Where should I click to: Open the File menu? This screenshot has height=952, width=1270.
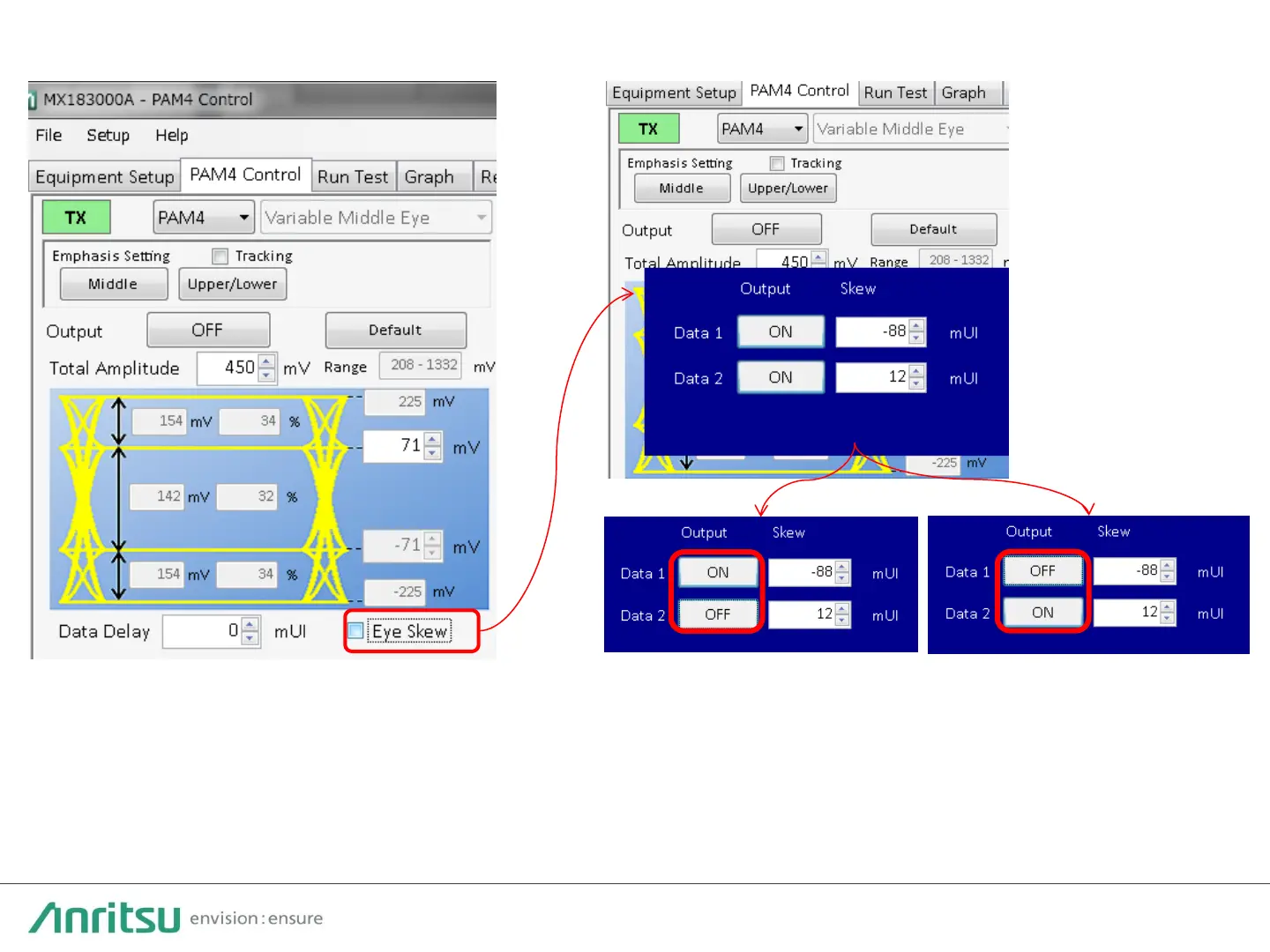(49, 136)
